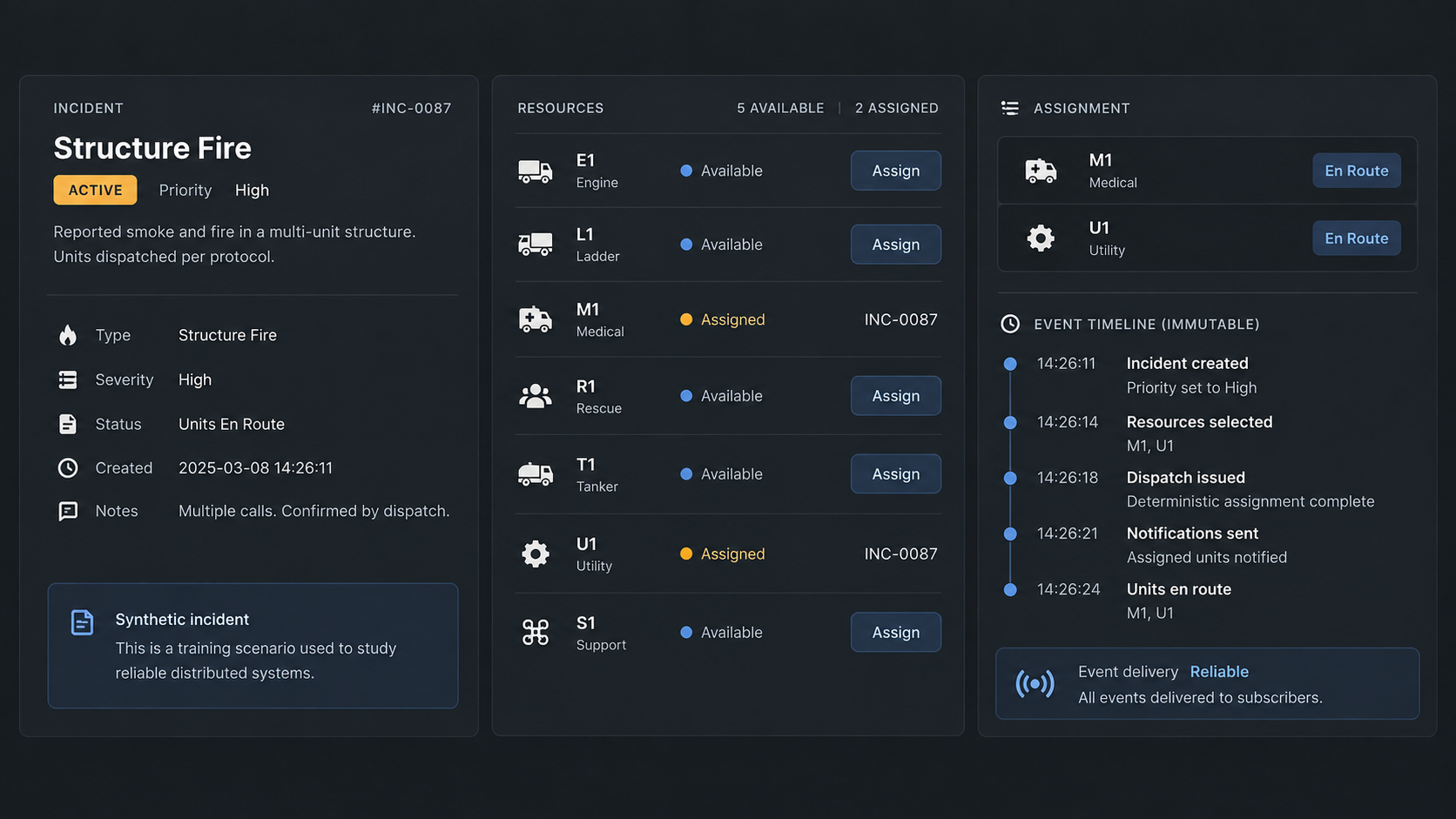Screen dimensions: 1456x819
Task: Click M1 Medical En Route button
Action: (1357, 171)
